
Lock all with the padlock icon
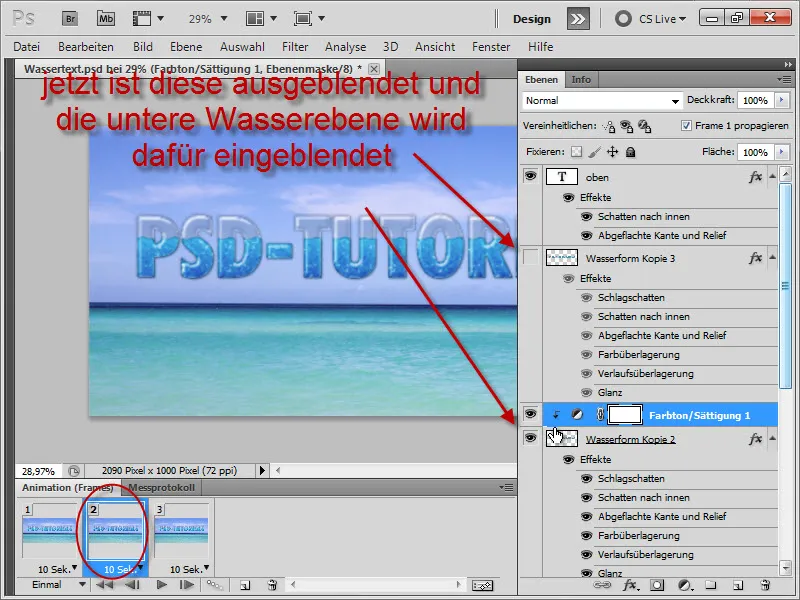point(631,152)
